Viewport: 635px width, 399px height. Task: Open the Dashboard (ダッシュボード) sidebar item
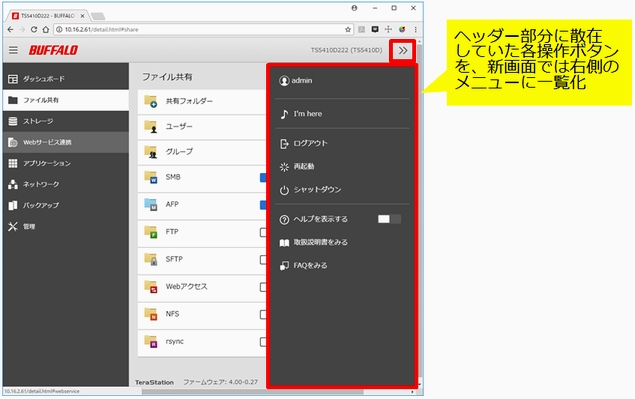66,79
